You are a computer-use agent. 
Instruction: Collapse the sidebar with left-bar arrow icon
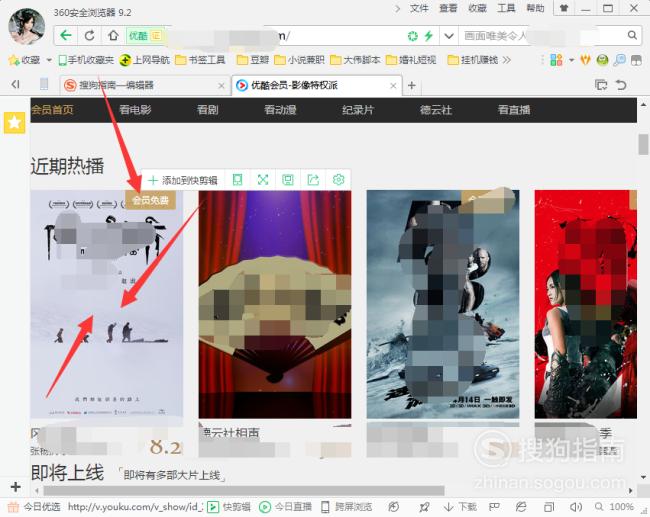(x=15, y=85)
